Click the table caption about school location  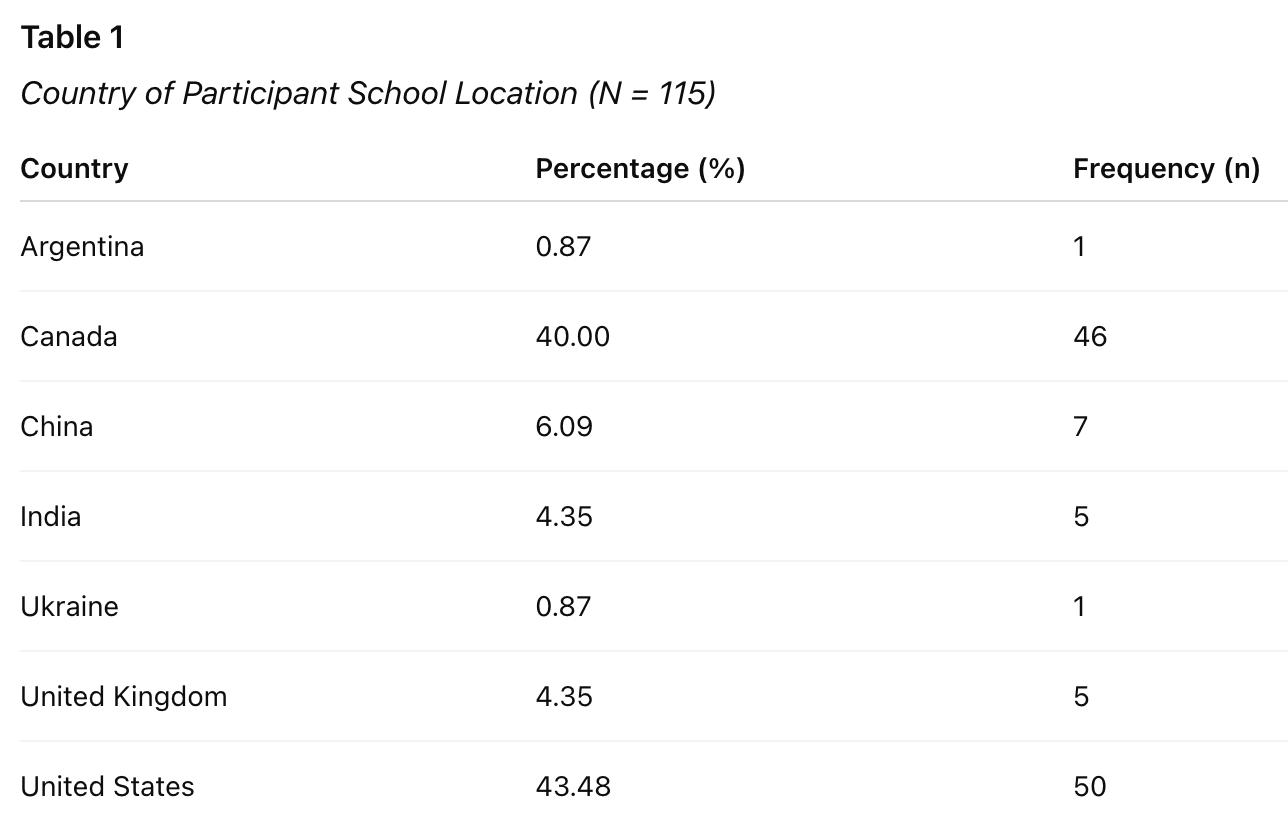(x=368, y=93)
